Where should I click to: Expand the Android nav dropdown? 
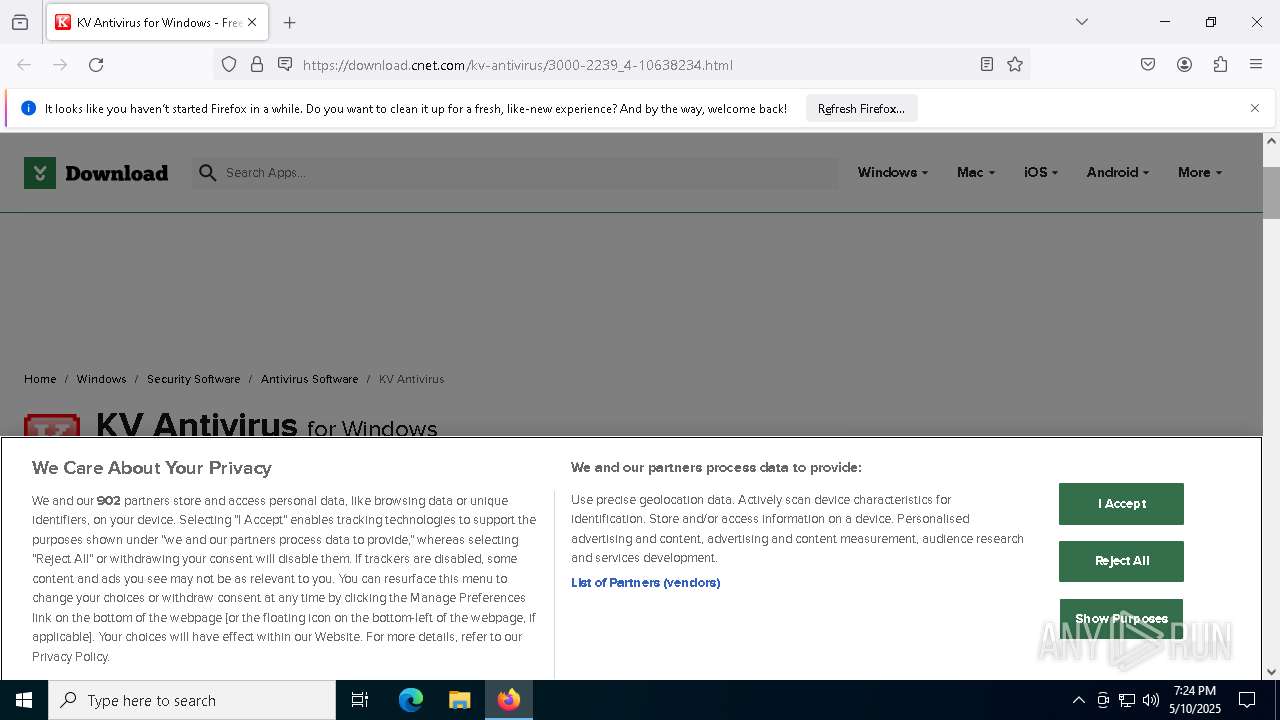pos(1117,172)
